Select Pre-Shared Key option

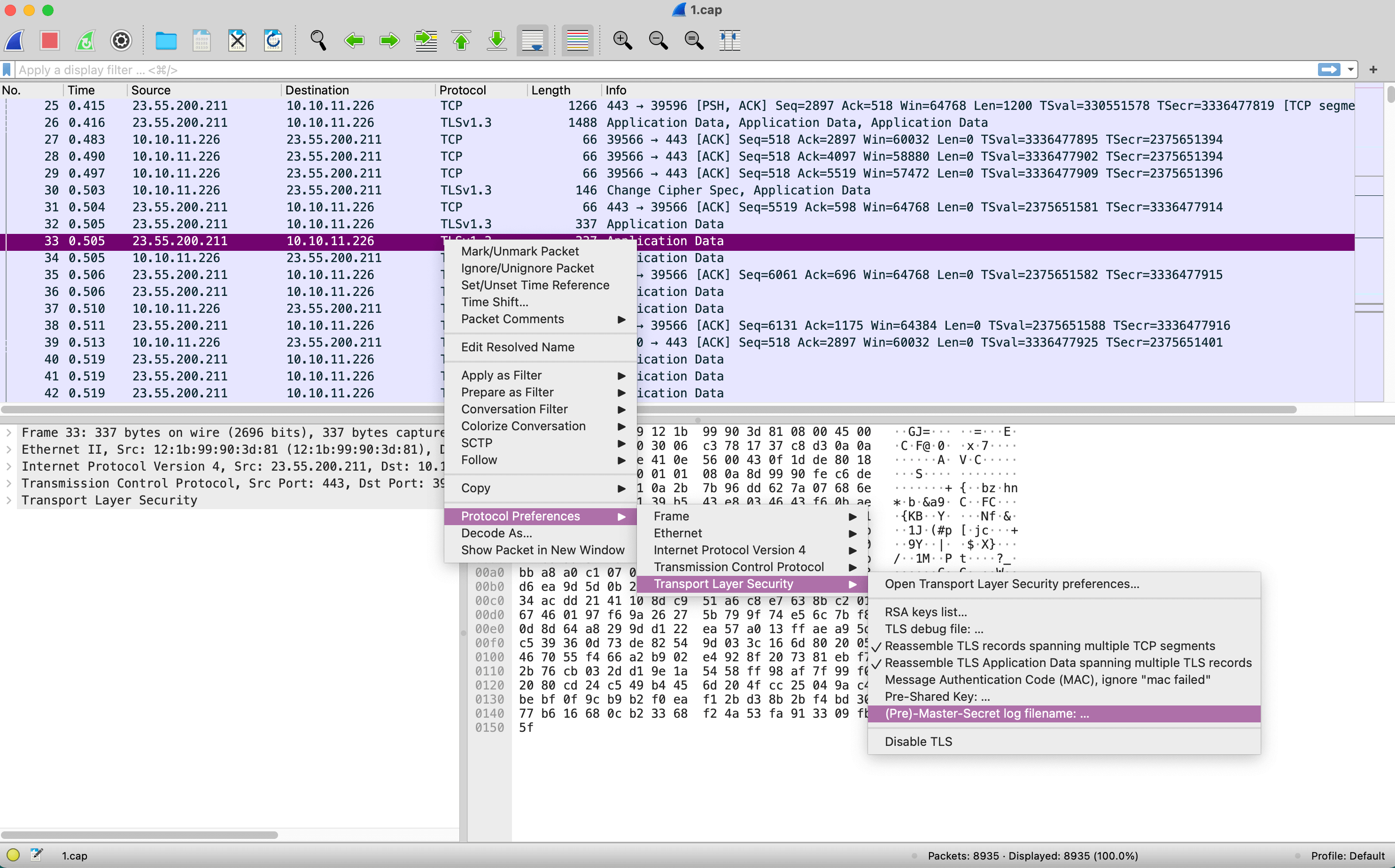1064,697
